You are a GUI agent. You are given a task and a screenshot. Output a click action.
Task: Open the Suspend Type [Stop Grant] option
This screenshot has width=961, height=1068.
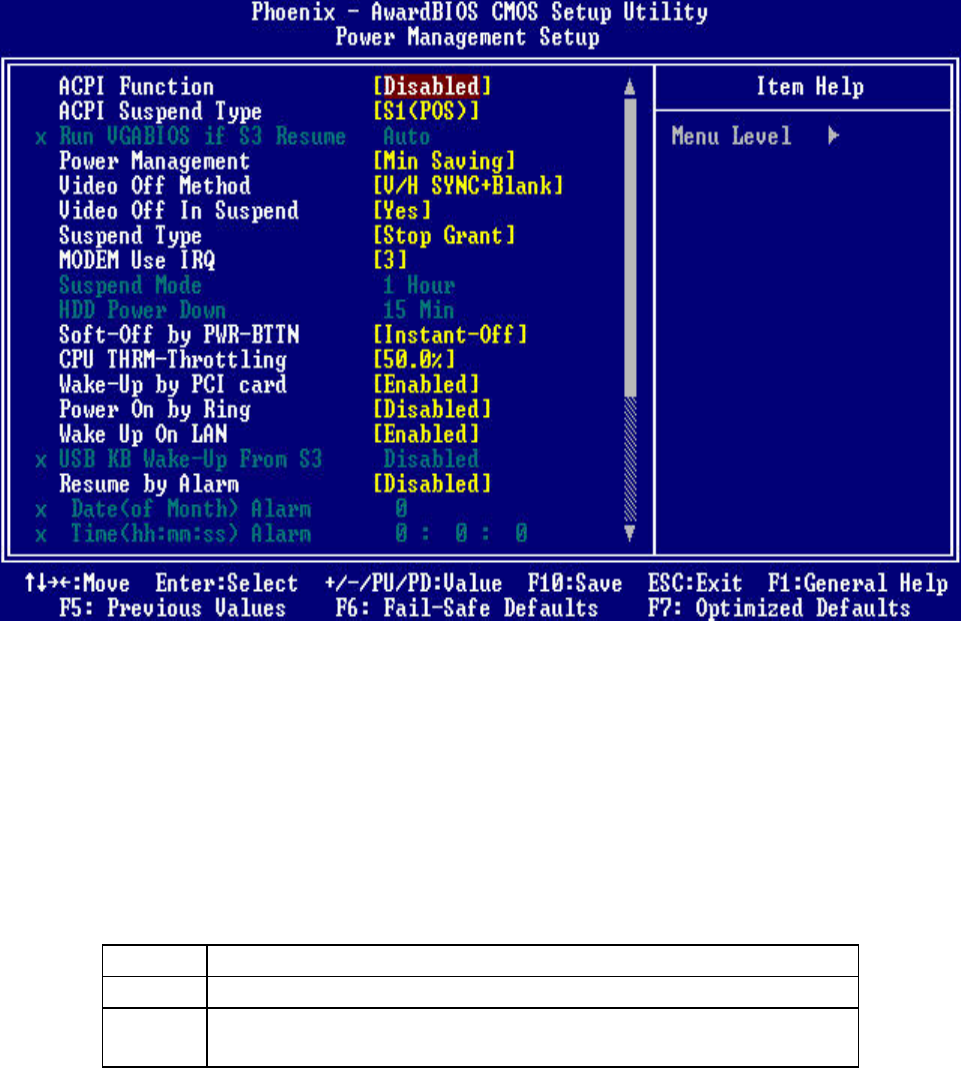(x=444, y=235)
